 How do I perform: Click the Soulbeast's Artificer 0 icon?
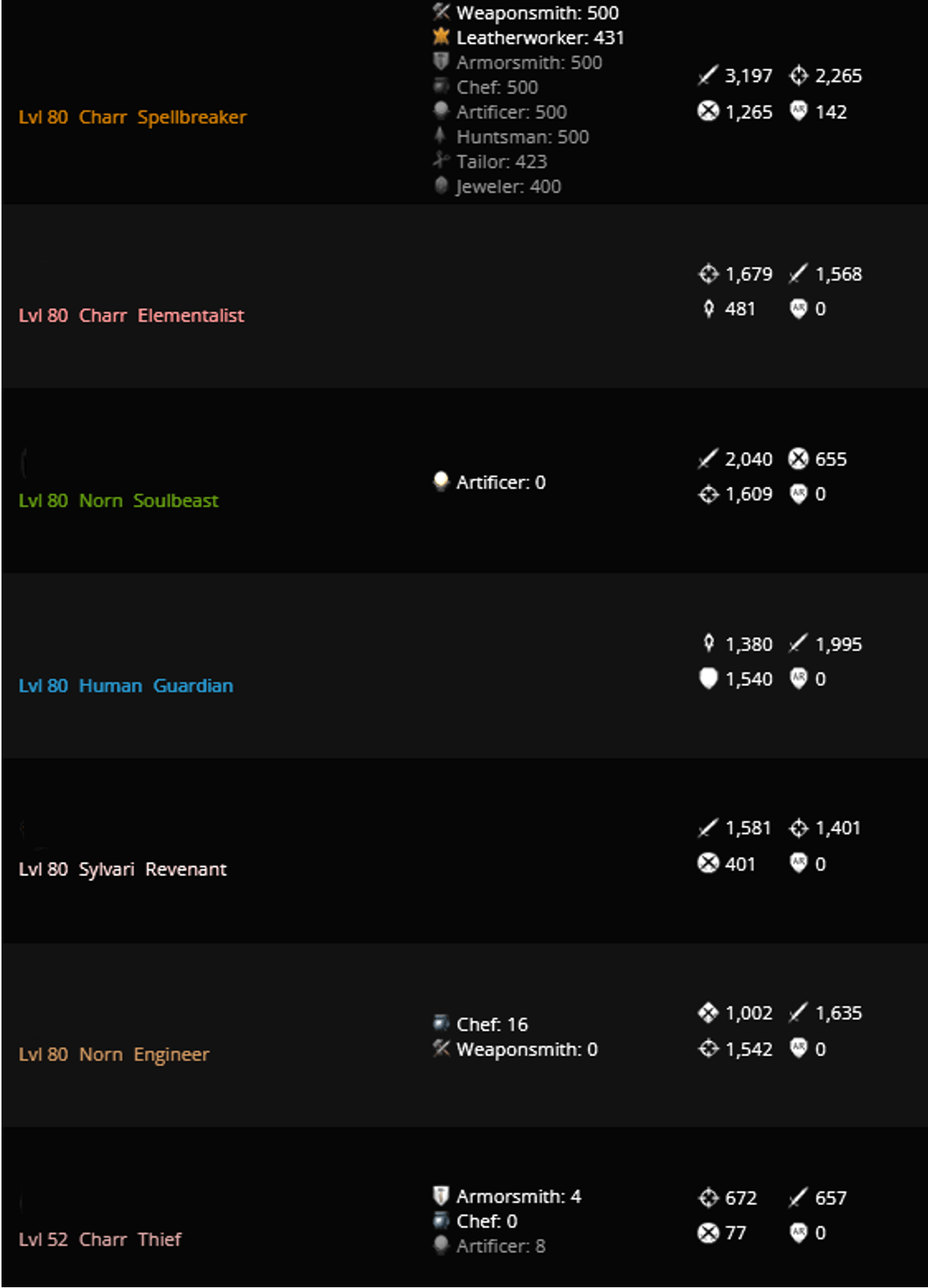click(x=441, y=481)
